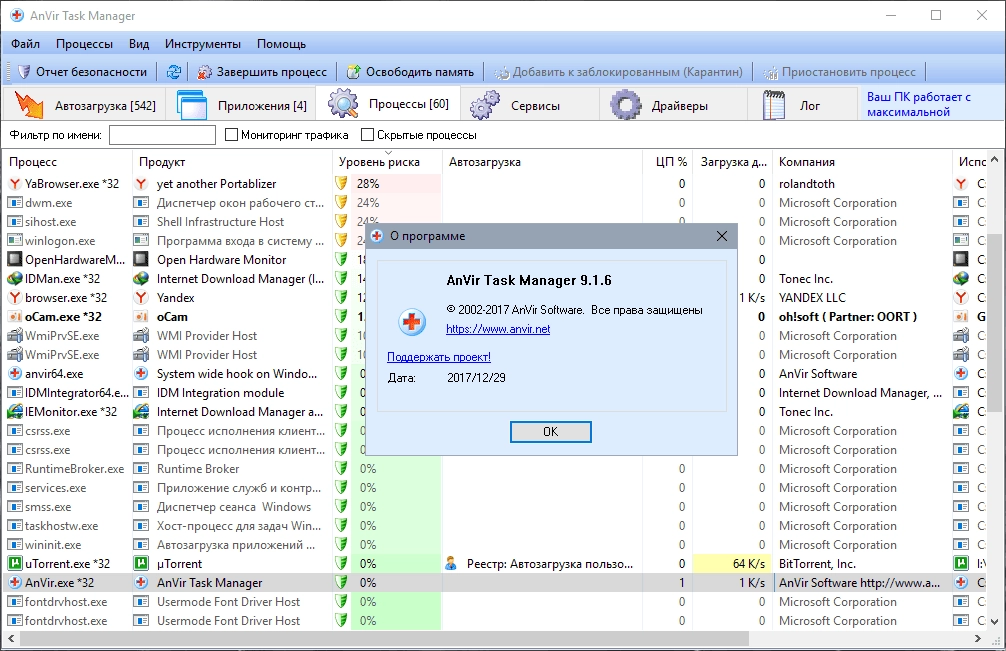
Task: Select the wininit.exe process row
Action: pyautogui.click(x=495, y=545)
